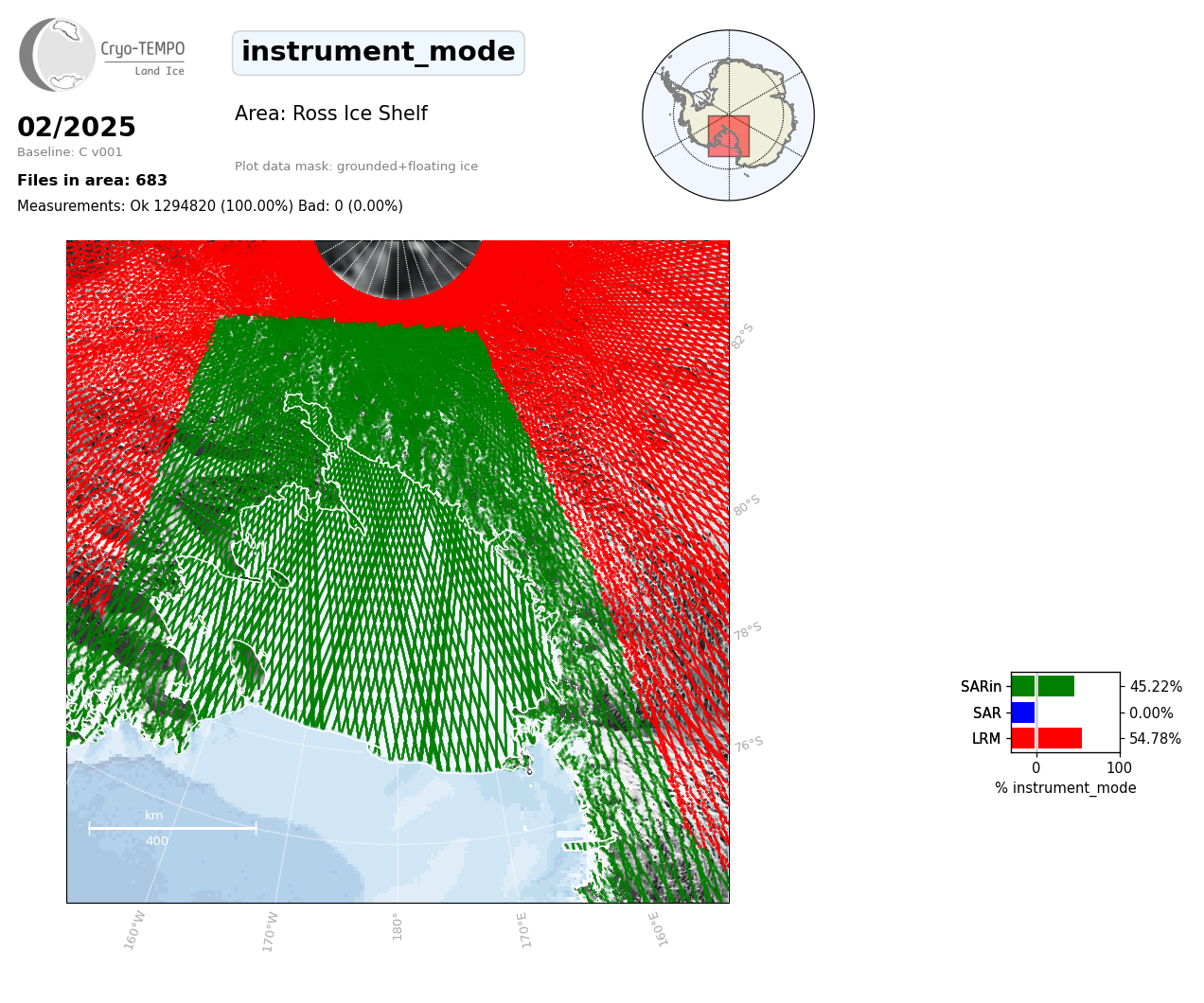Click the polar data hole at map top

398,269
